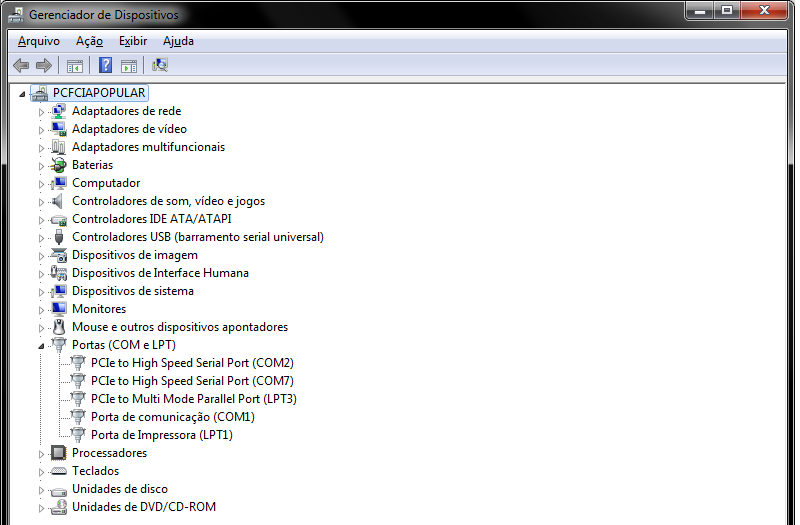Click the Monitores icon
The width and height of the screenshot is (800, 525).
tap(59, 309)
